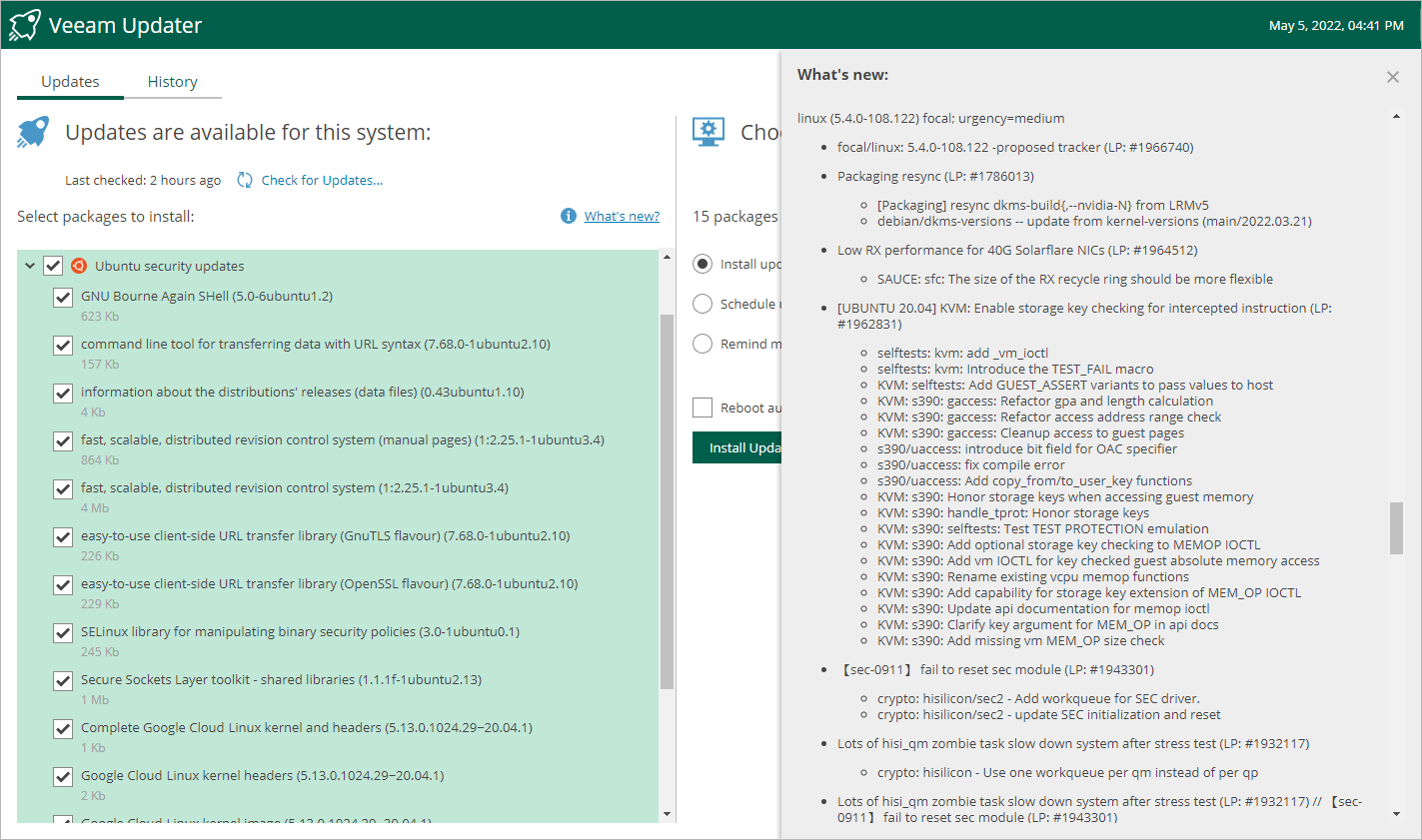Enable the Reboot automatically checkbox
1422x840 pixels.
(703, 408)
